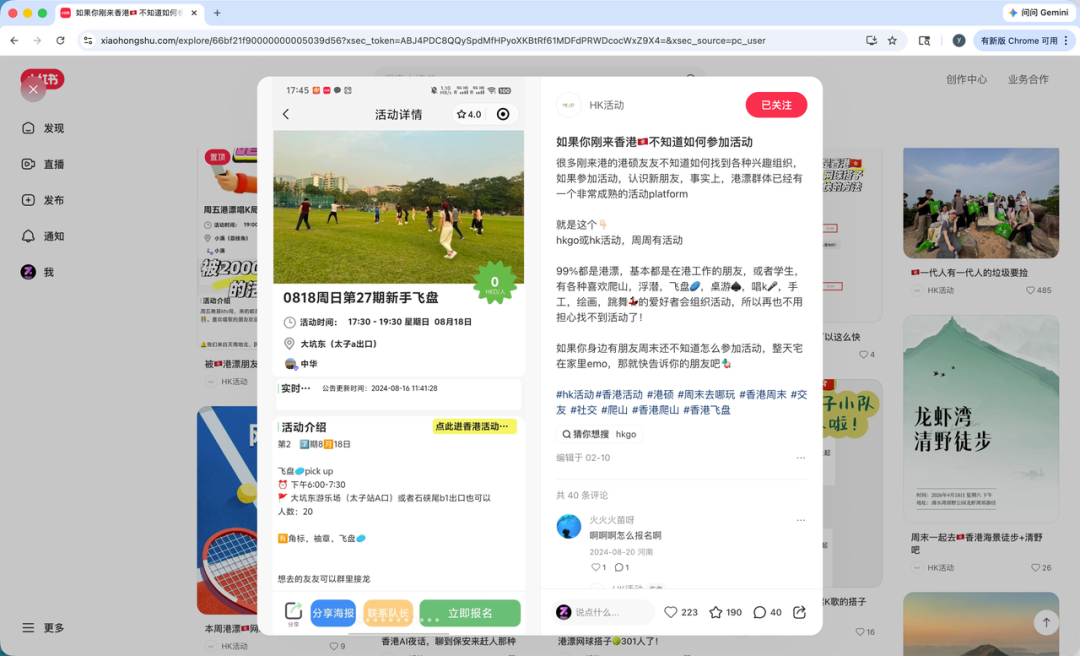
Task: Open 业务合作 in the top navigation
Action: click(x=1028, y=79)
